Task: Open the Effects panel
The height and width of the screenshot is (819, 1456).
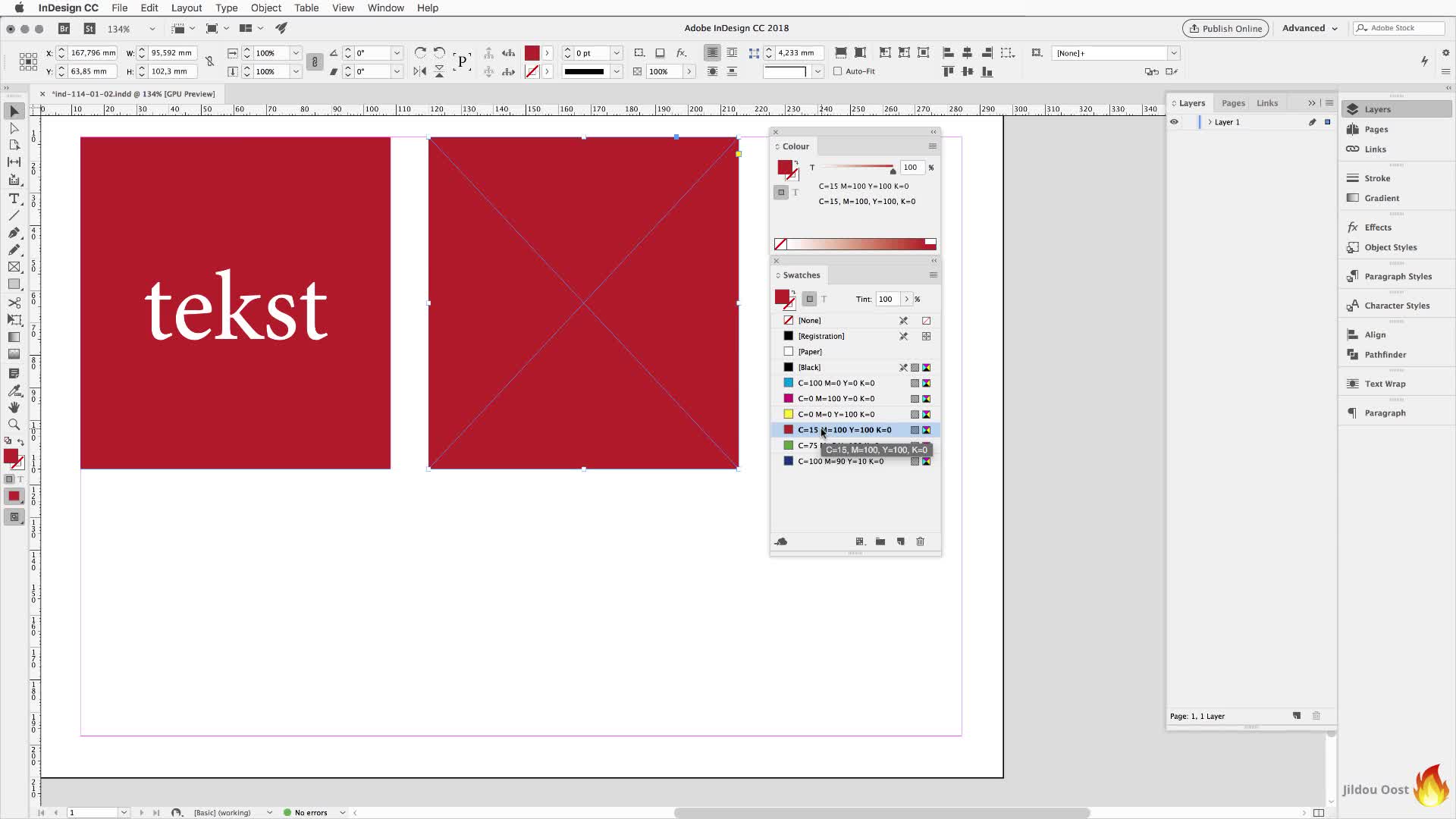Action: coord(1377,227)
